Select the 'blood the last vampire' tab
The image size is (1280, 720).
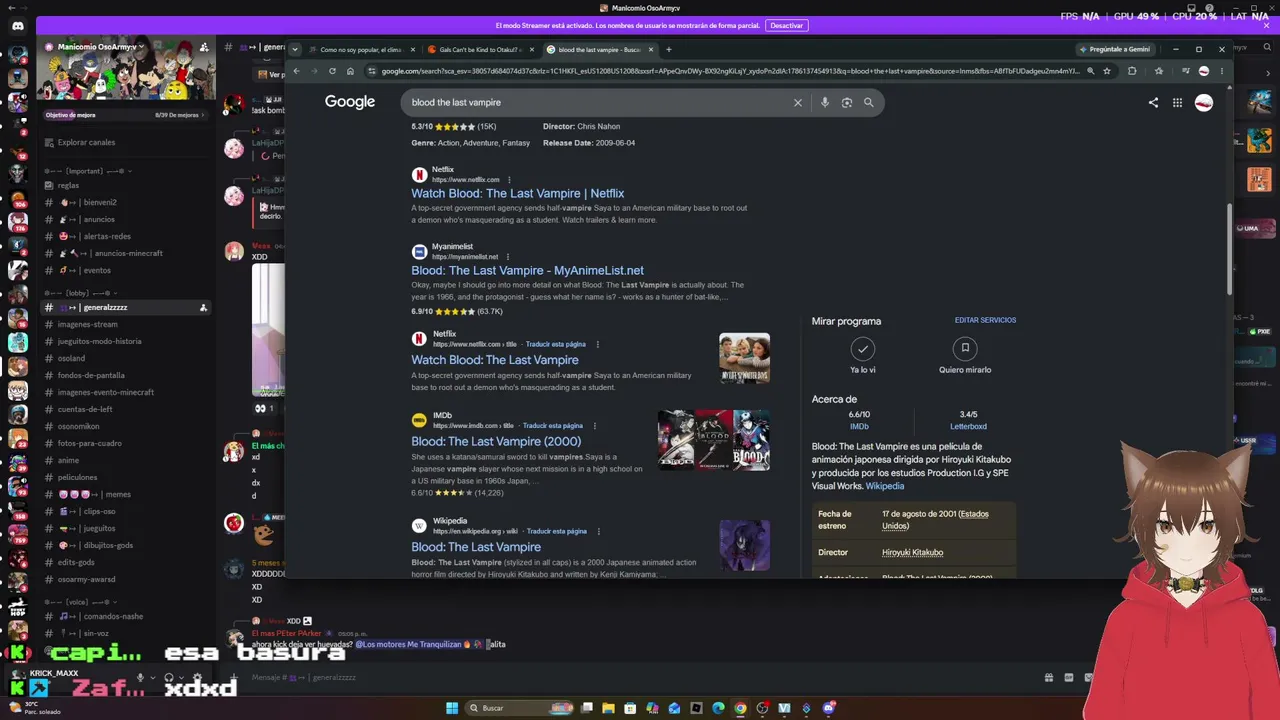click(x=598, y=49)
